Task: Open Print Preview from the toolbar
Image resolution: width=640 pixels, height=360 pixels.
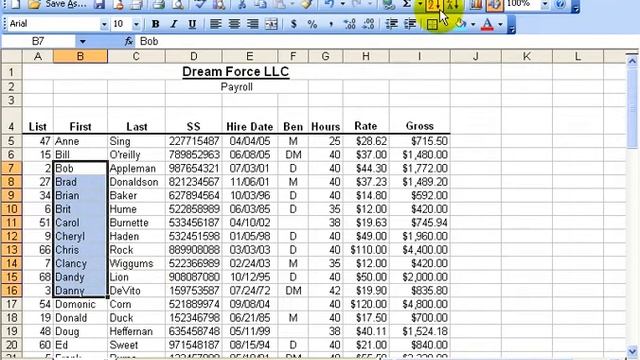Action: pos(178,4)
